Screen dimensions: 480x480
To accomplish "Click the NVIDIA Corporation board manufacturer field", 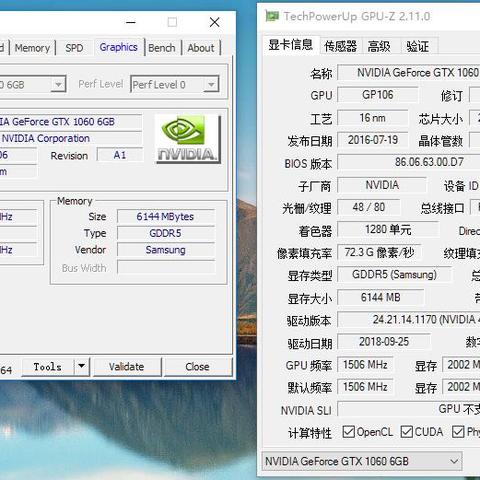I will point(71,138).
